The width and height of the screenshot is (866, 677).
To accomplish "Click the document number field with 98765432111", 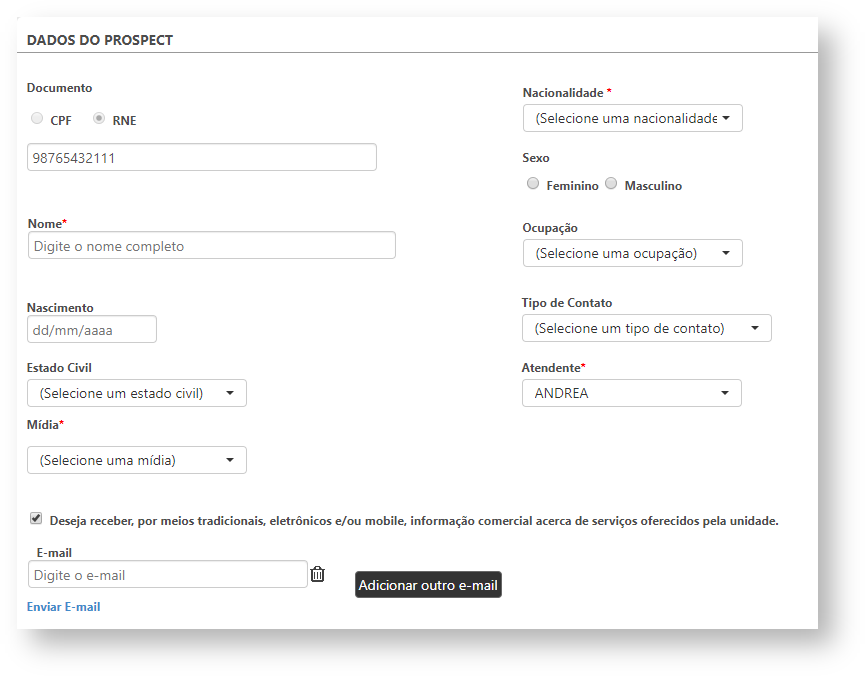I will (x=201, y=158).
